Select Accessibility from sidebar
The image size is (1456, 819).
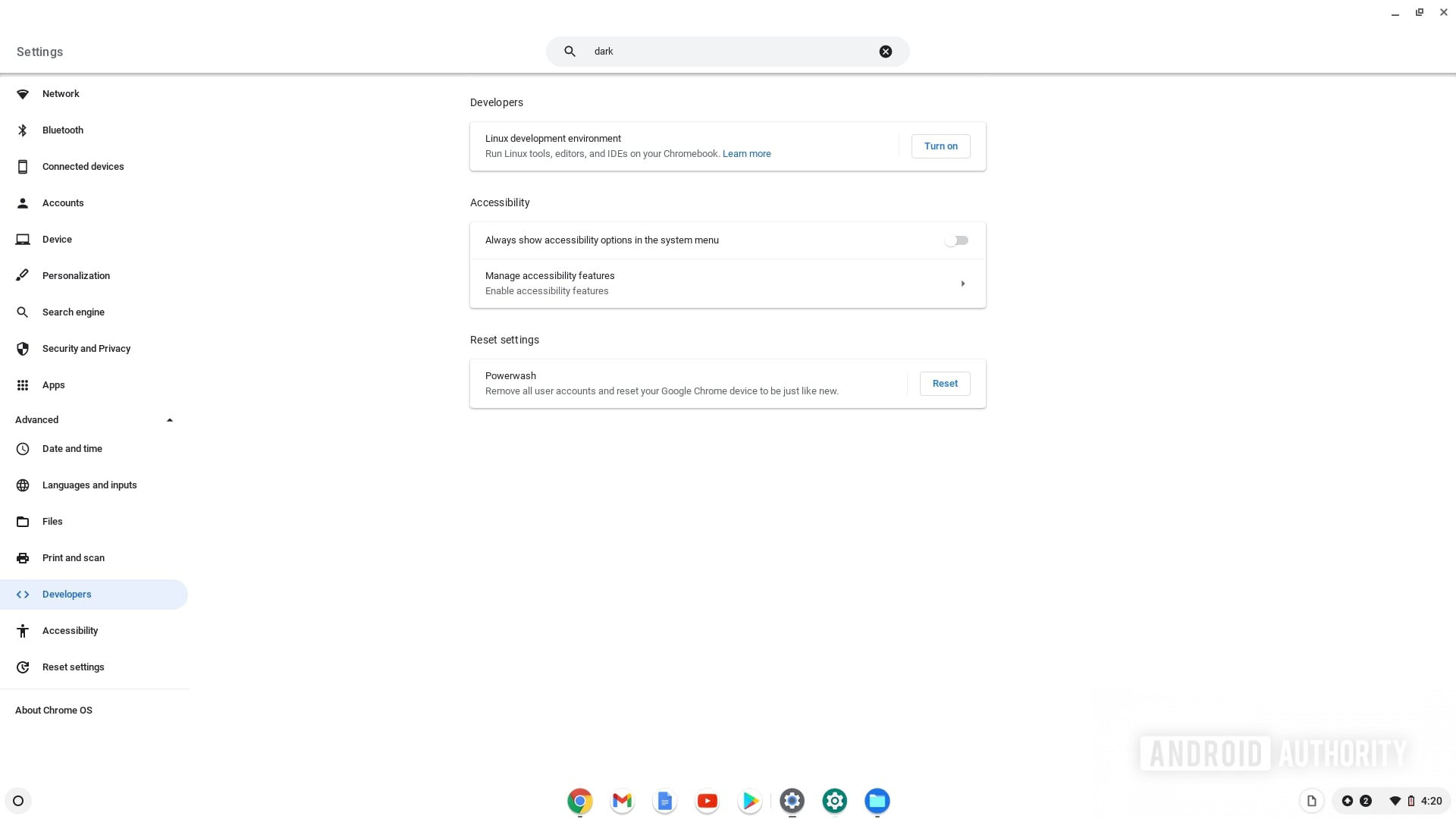point(70,630)
